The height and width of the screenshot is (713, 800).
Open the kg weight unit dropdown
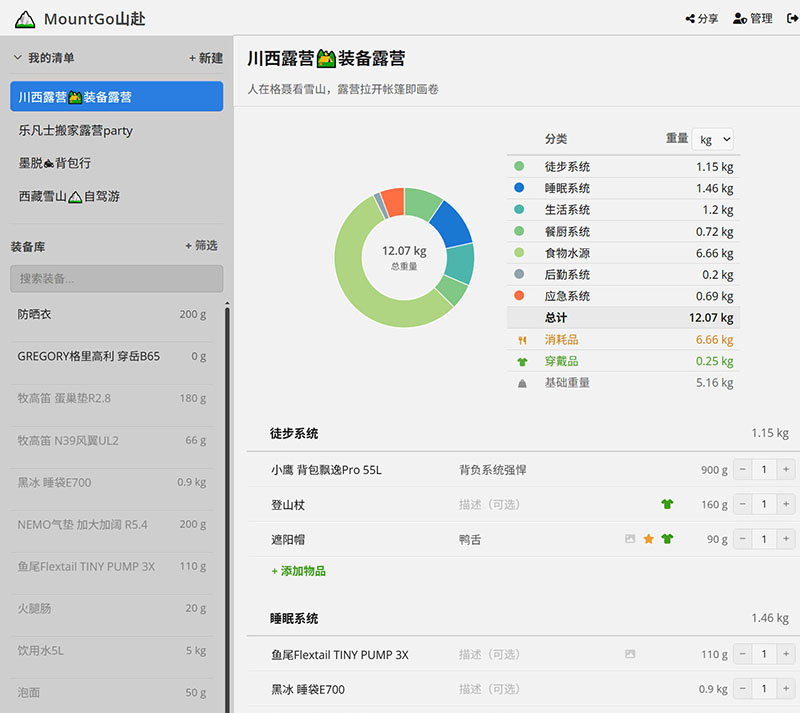coord(712,139)
